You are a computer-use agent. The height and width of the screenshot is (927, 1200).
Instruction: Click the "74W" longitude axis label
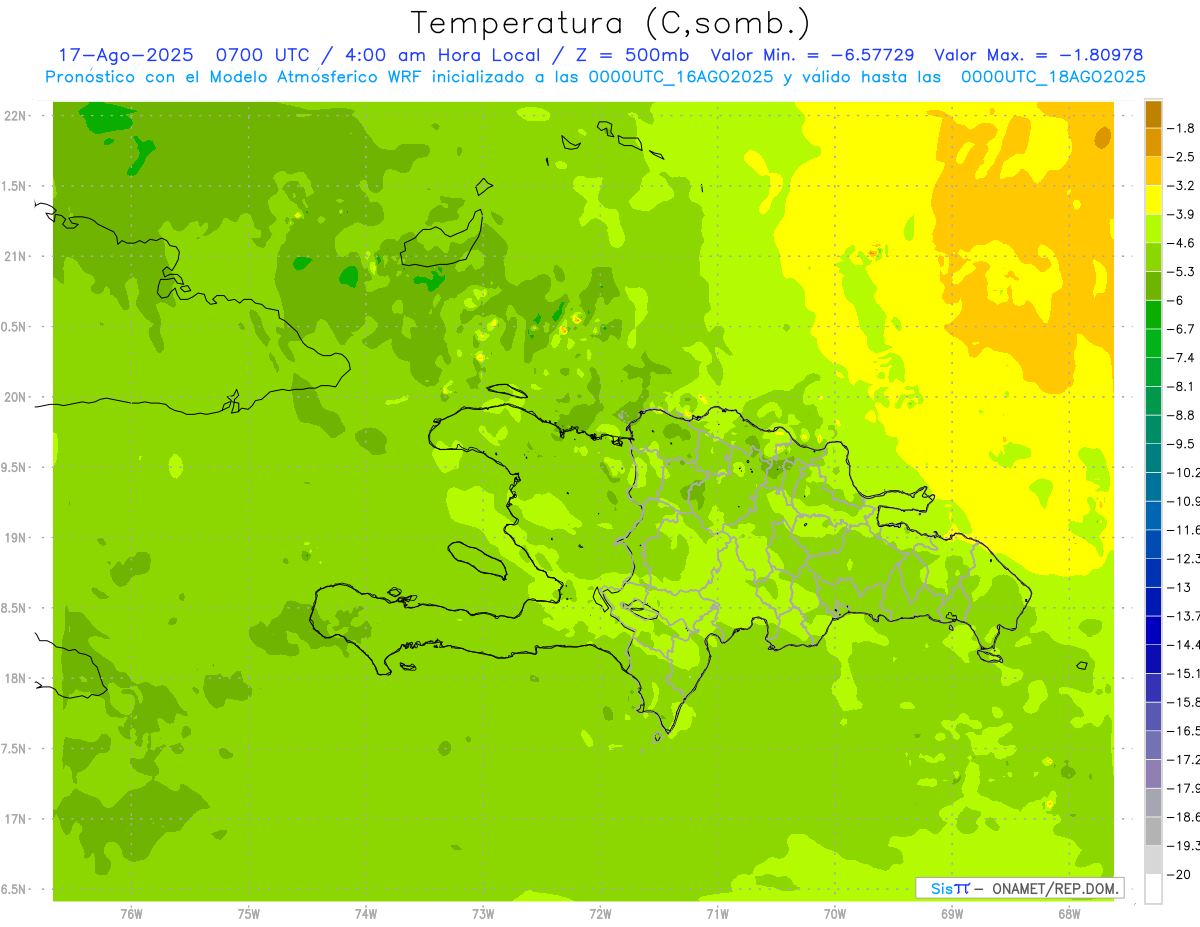[x=366, y=913]
